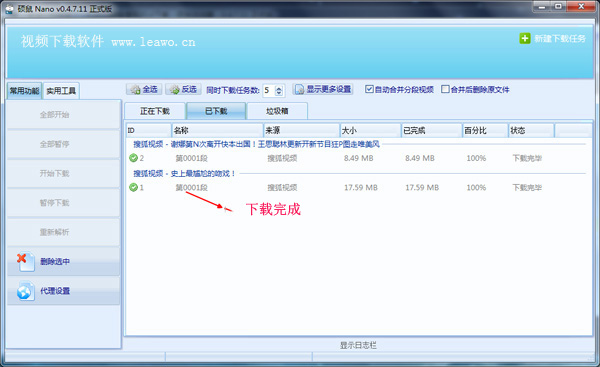Select the 8.49 MB size cell
600x367 pixels.
pyautogui.click(x=358, y=158)
